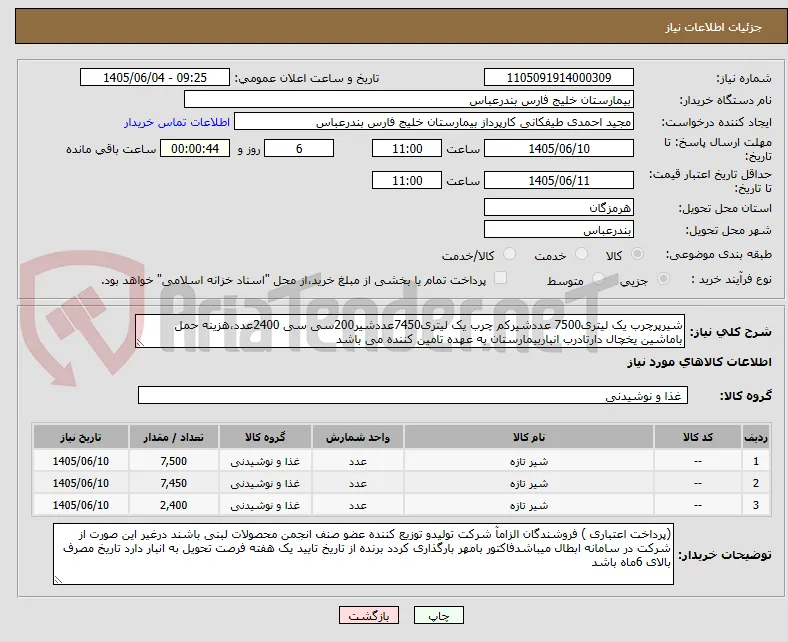
Task: Click the چاپ print button
Action: click(439, 615)
